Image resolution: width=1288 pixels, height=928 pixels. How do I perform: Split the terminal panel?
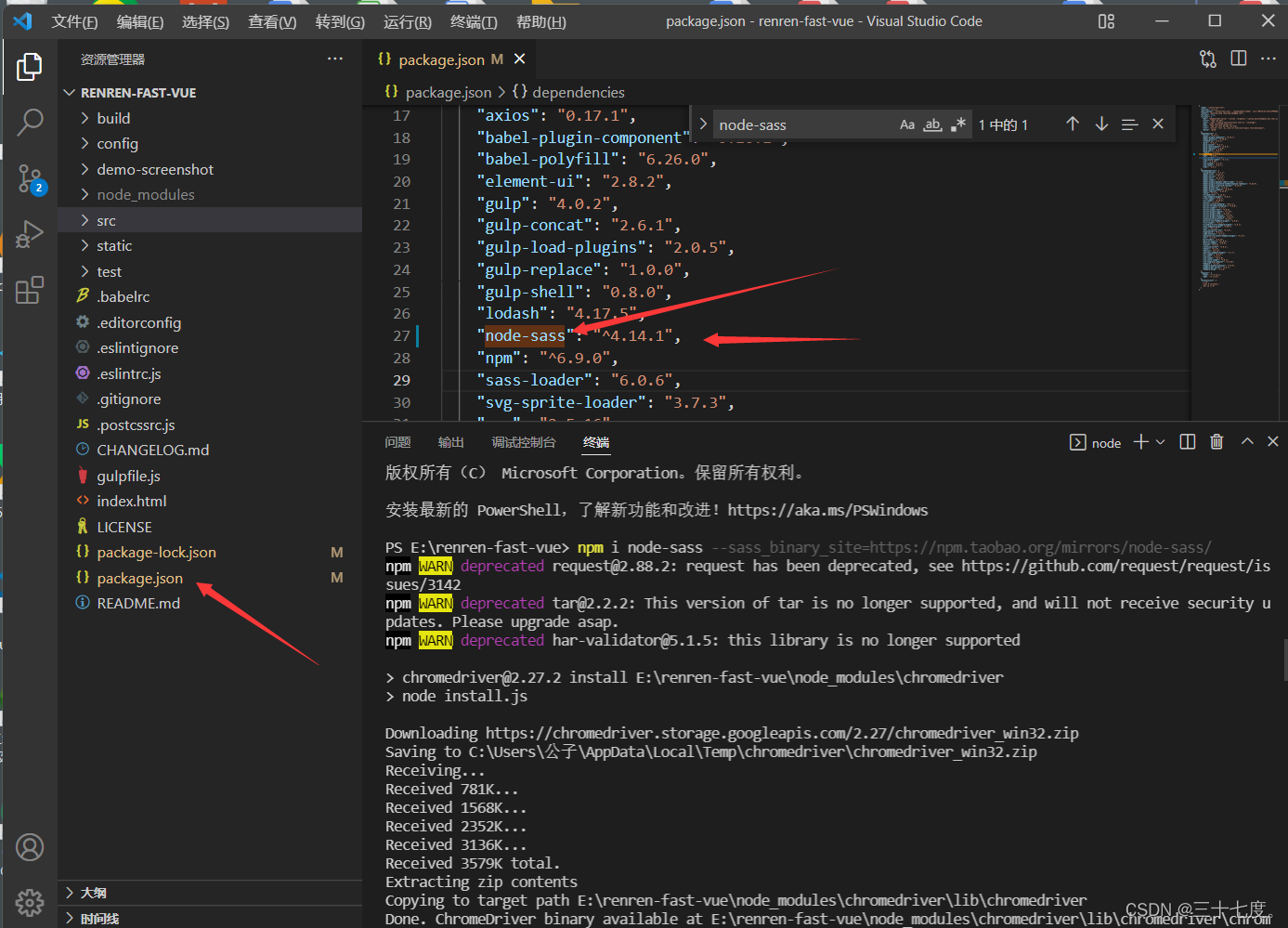(x=1187, y=442)
